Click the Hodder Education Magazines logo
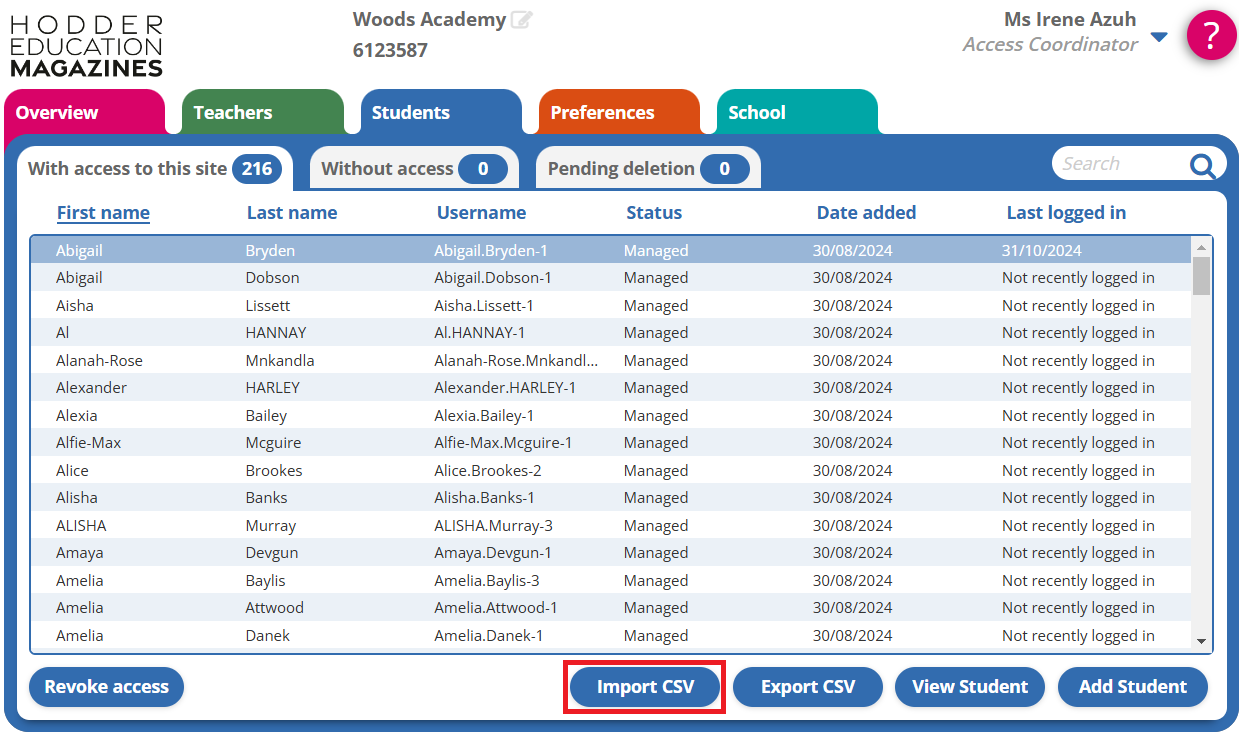1247x743 pixels. [x=86, y=46]
